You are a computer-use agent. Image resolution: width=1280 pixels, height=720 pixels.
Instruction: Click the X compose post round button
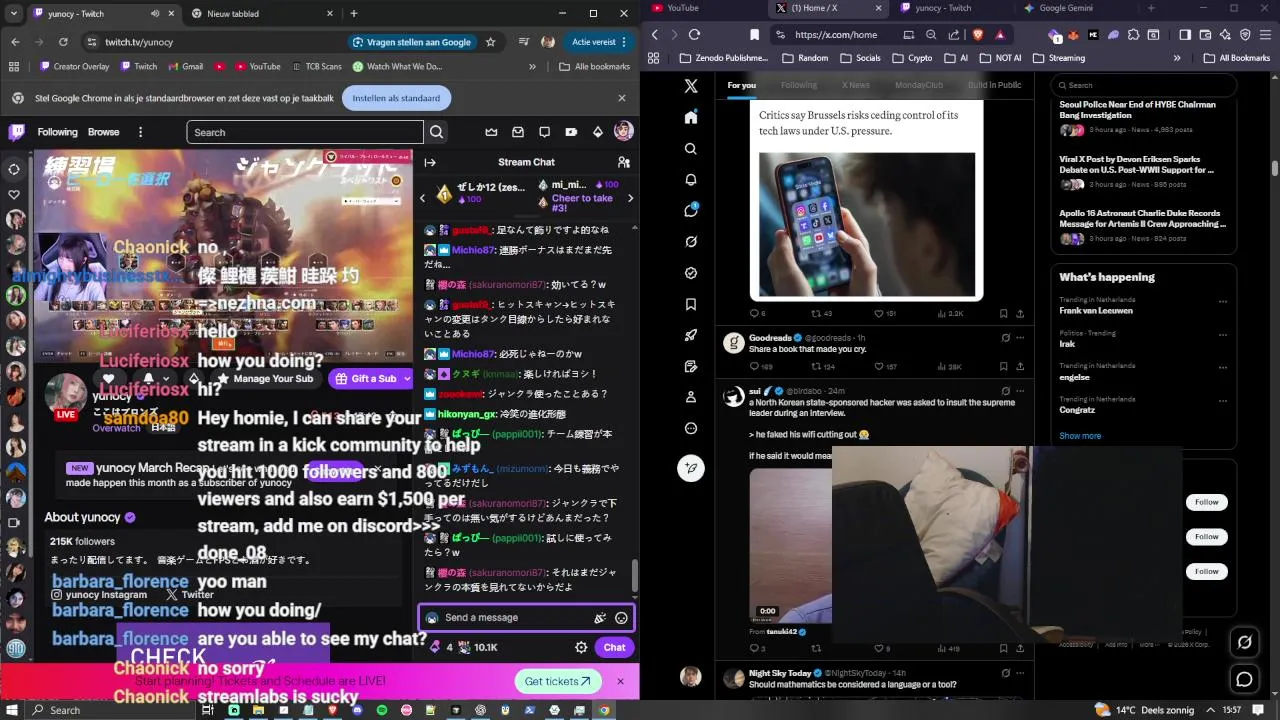[691, 467]
